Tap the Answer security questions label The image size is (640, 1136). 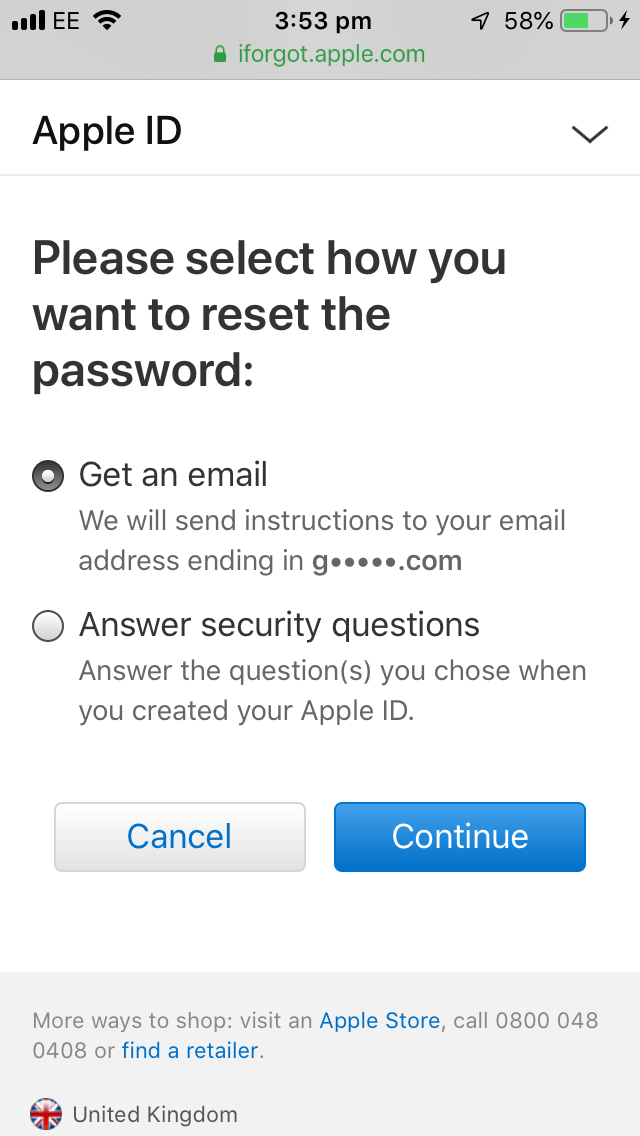click(279, 625)
